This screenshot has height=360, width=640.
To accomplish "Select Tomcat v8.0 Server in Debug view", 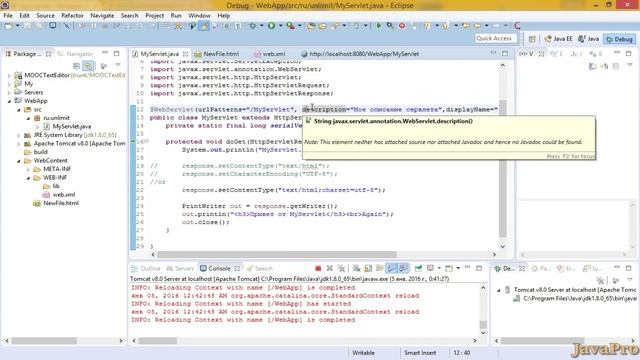I will pyautogui.click(x=570, y=290).
